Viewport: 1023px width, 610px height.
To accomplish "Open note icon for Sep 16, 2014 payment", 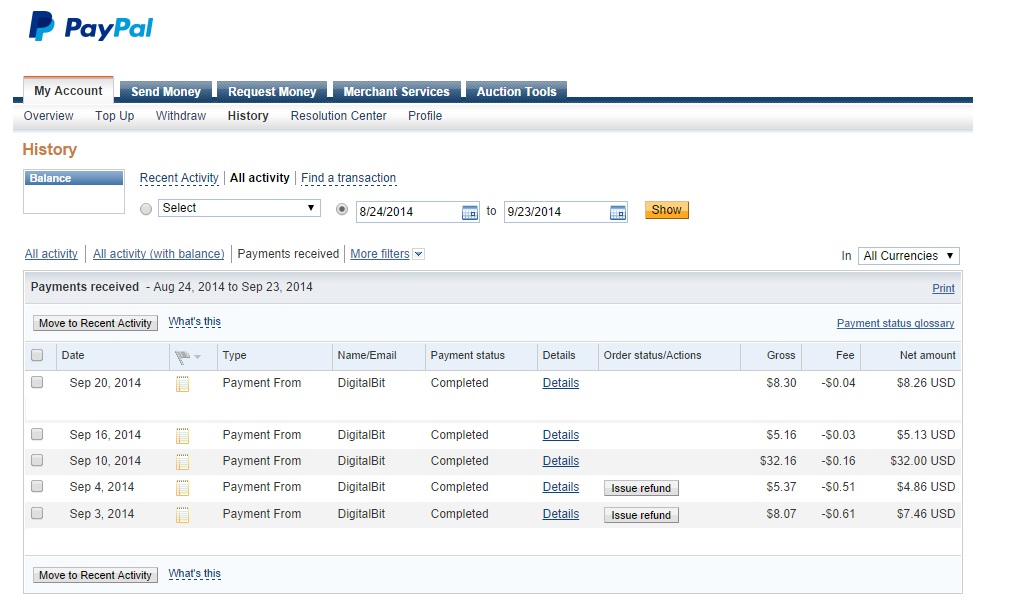I will 183,436.
